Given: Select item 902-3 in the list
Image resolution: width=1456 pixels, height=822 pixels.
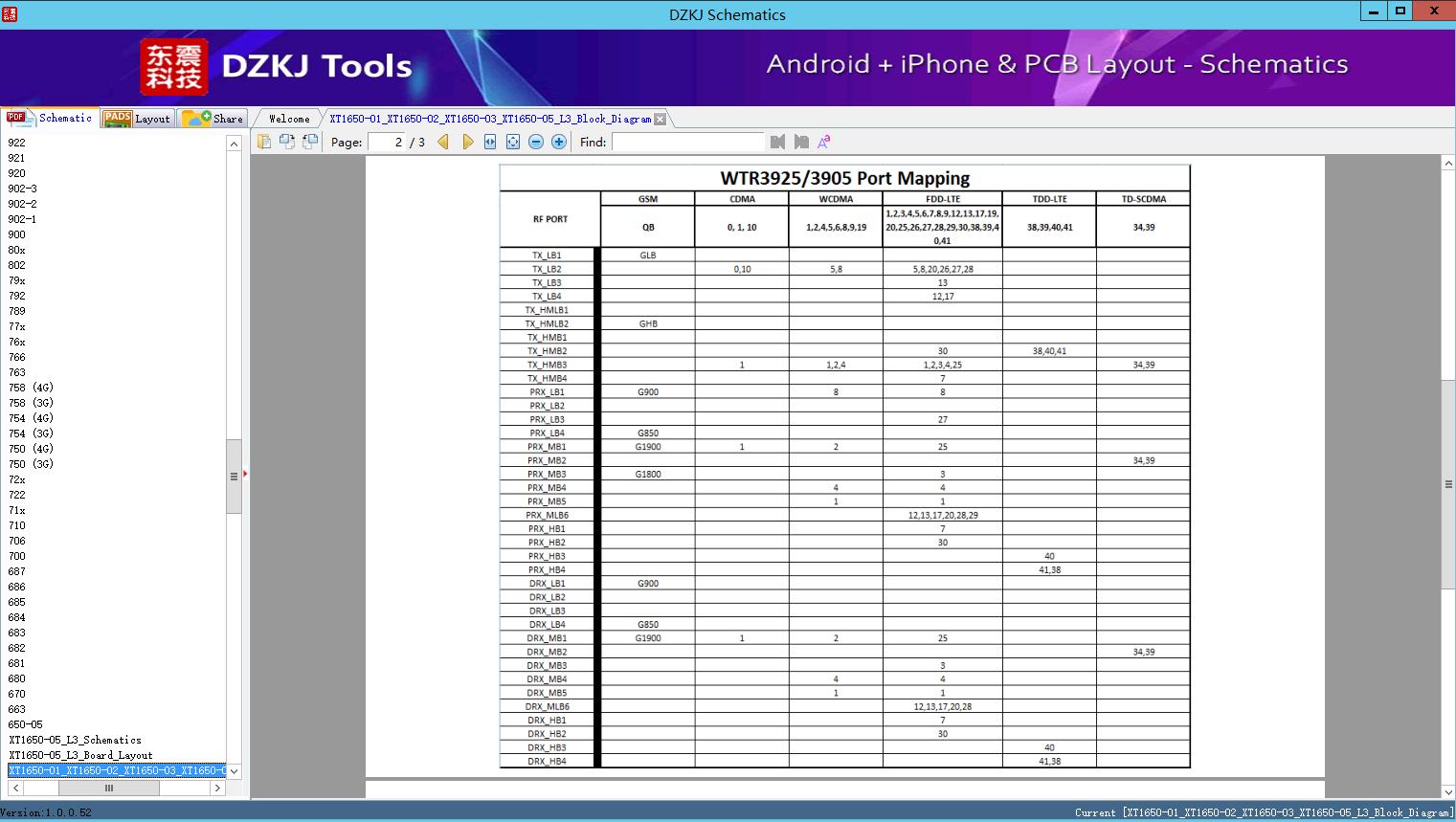Looking at the screenshot, I should click(23, 189).
